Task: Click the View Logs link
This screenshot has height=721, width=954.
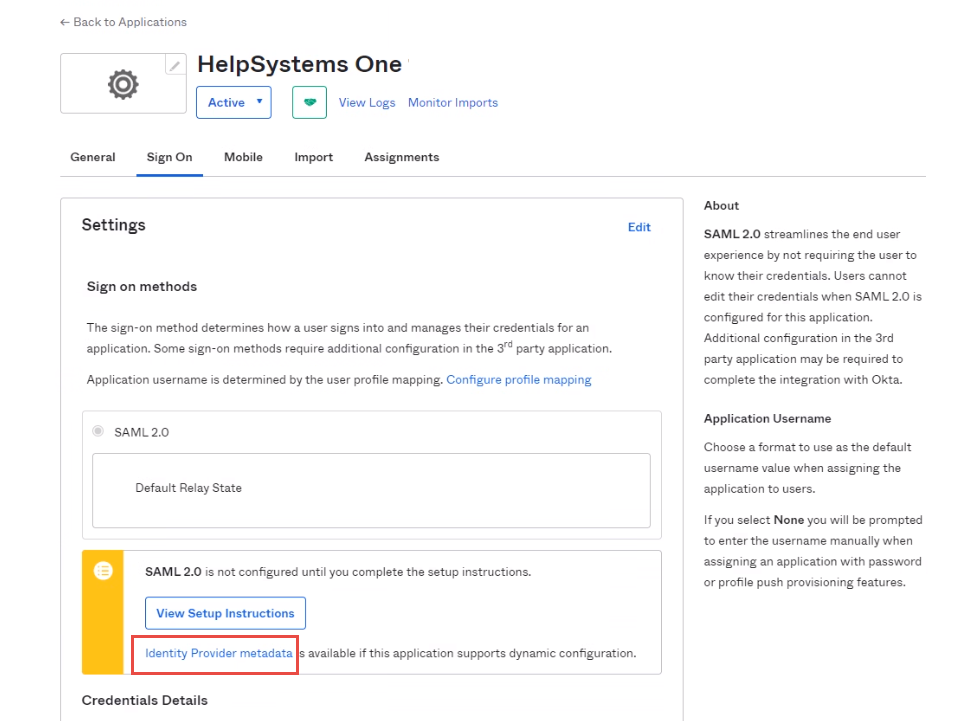Action: (x=367, y=102)
